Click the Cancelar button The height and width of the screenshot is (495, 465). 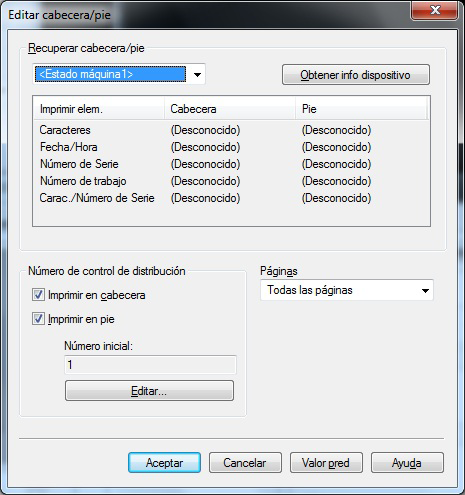[x=245, y=463]
